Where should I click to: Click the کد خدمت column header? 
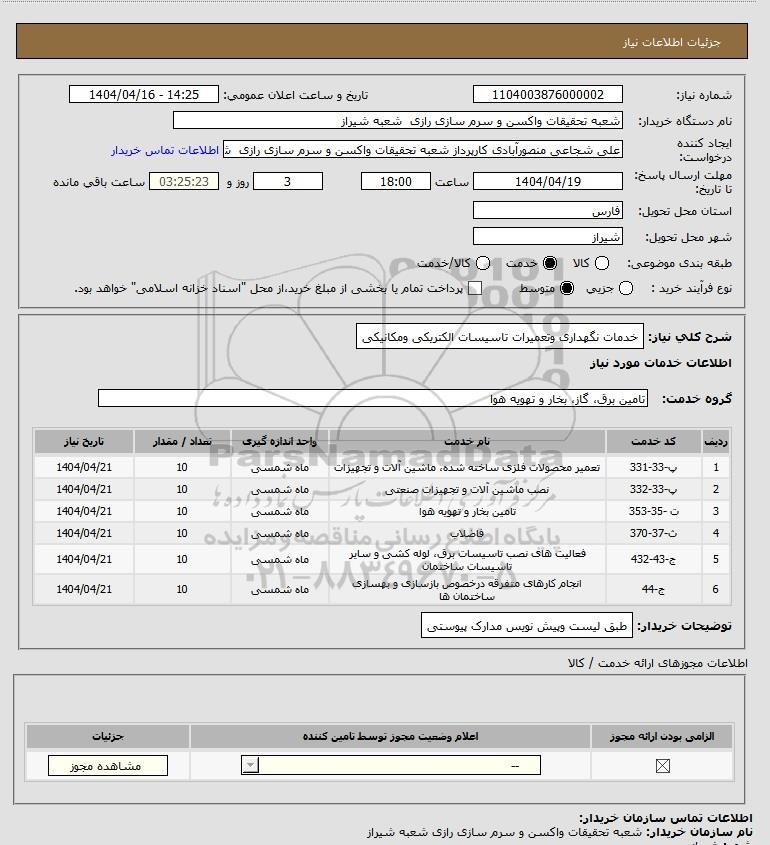coord(653,441)
